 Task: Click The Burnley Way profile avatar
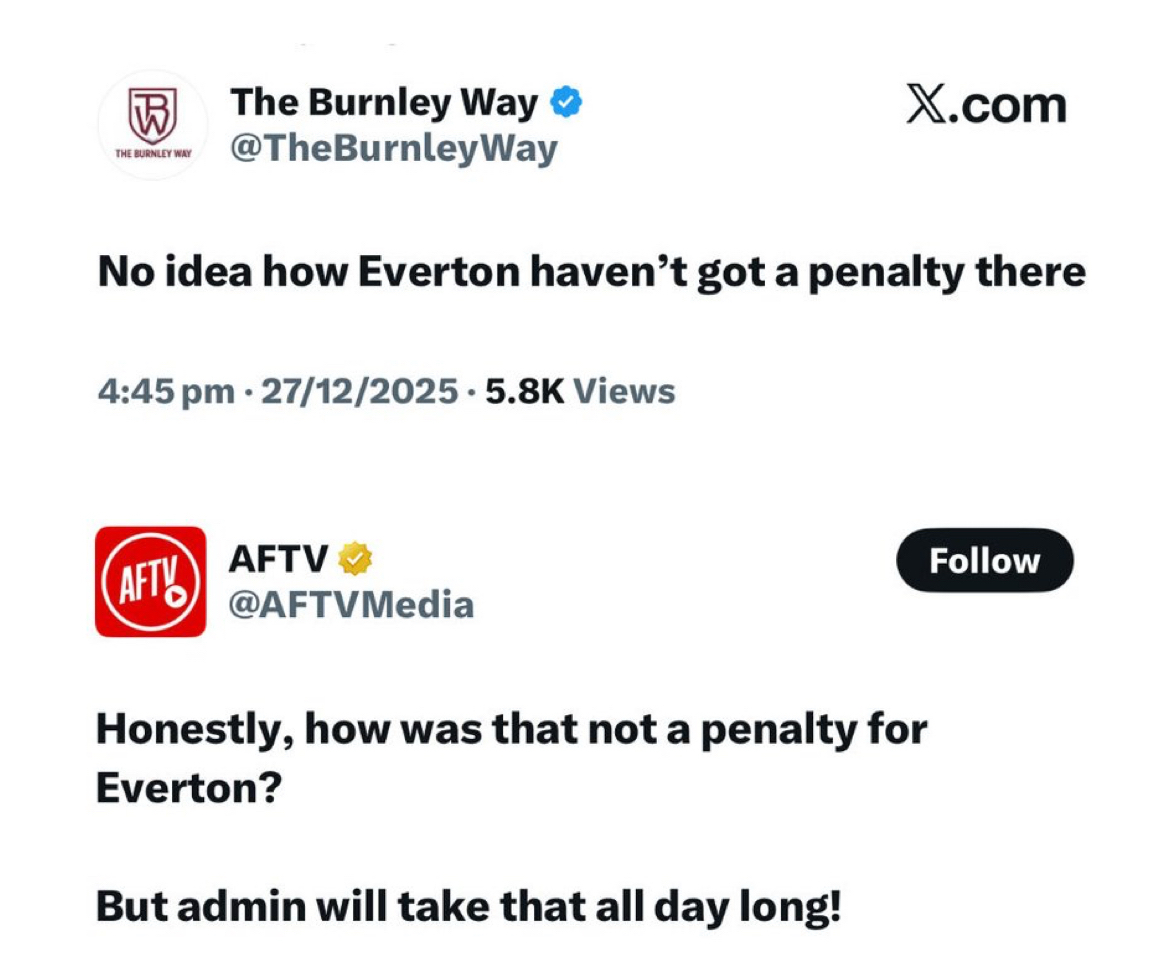point(152,124)
